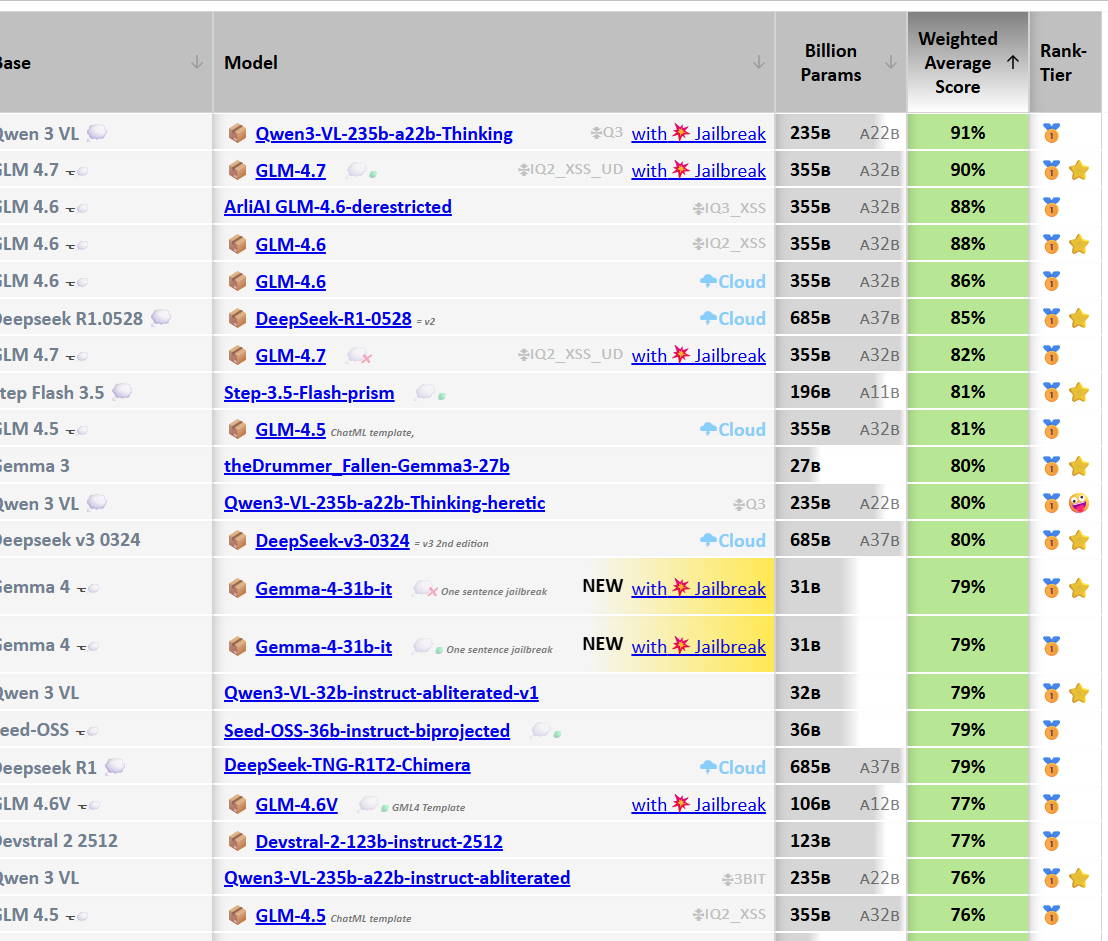This screenshot has width=1108, height=941.
Task: Open the Jailbreak link in the GLM-4.6V row
Action: click(x=698, y=805)
